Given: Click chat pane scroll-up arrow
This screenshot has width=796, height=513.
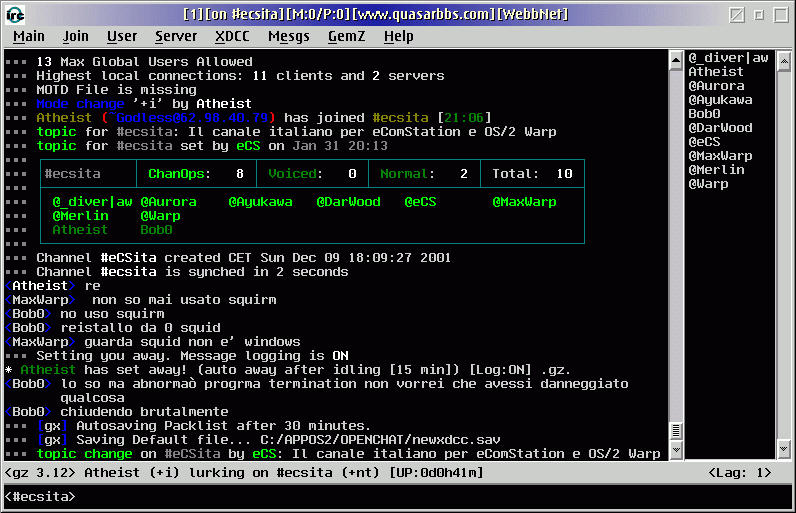Looking at the screenshot, I should 675,58.
